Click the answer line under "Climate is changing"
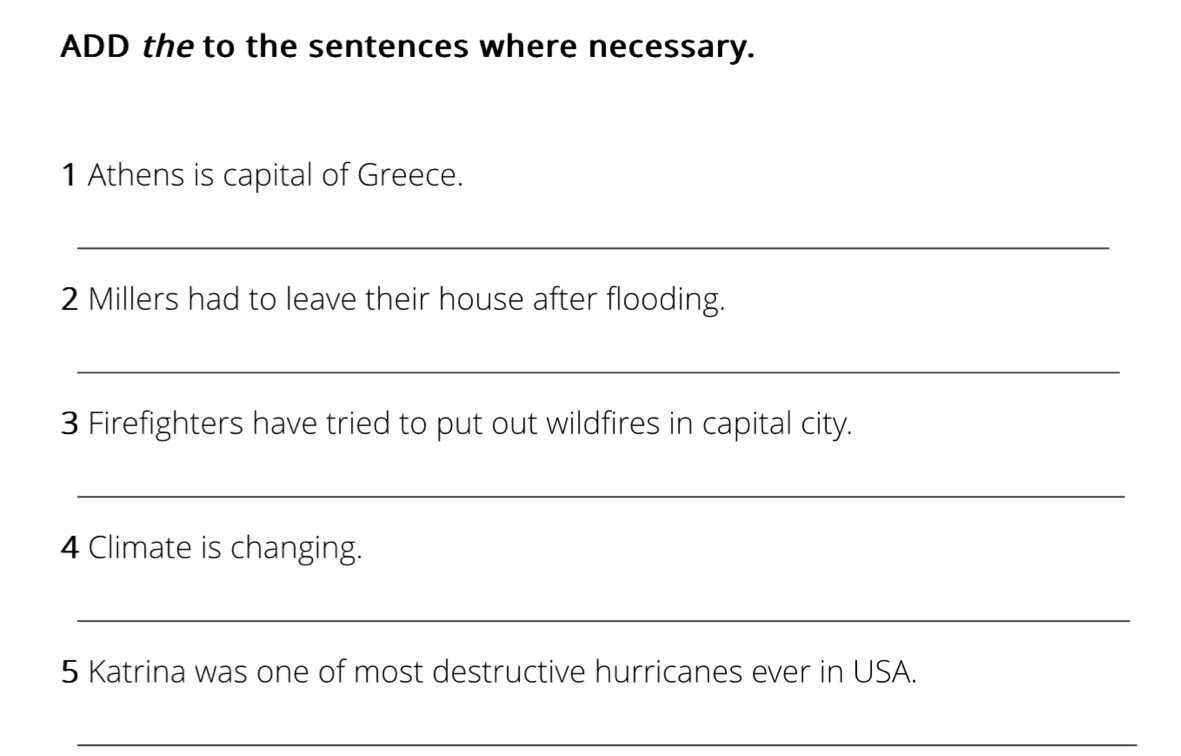The width and height of the screenshot is (1181, 756). [x=602, y=620]
